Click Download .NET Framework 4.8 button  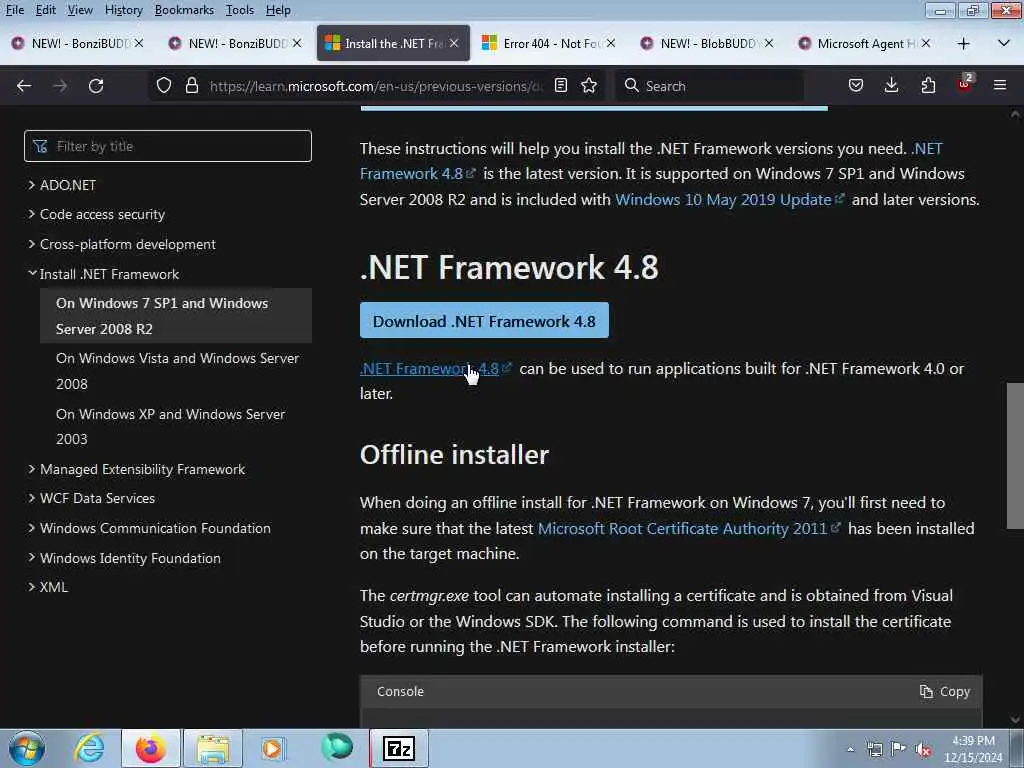484,321
